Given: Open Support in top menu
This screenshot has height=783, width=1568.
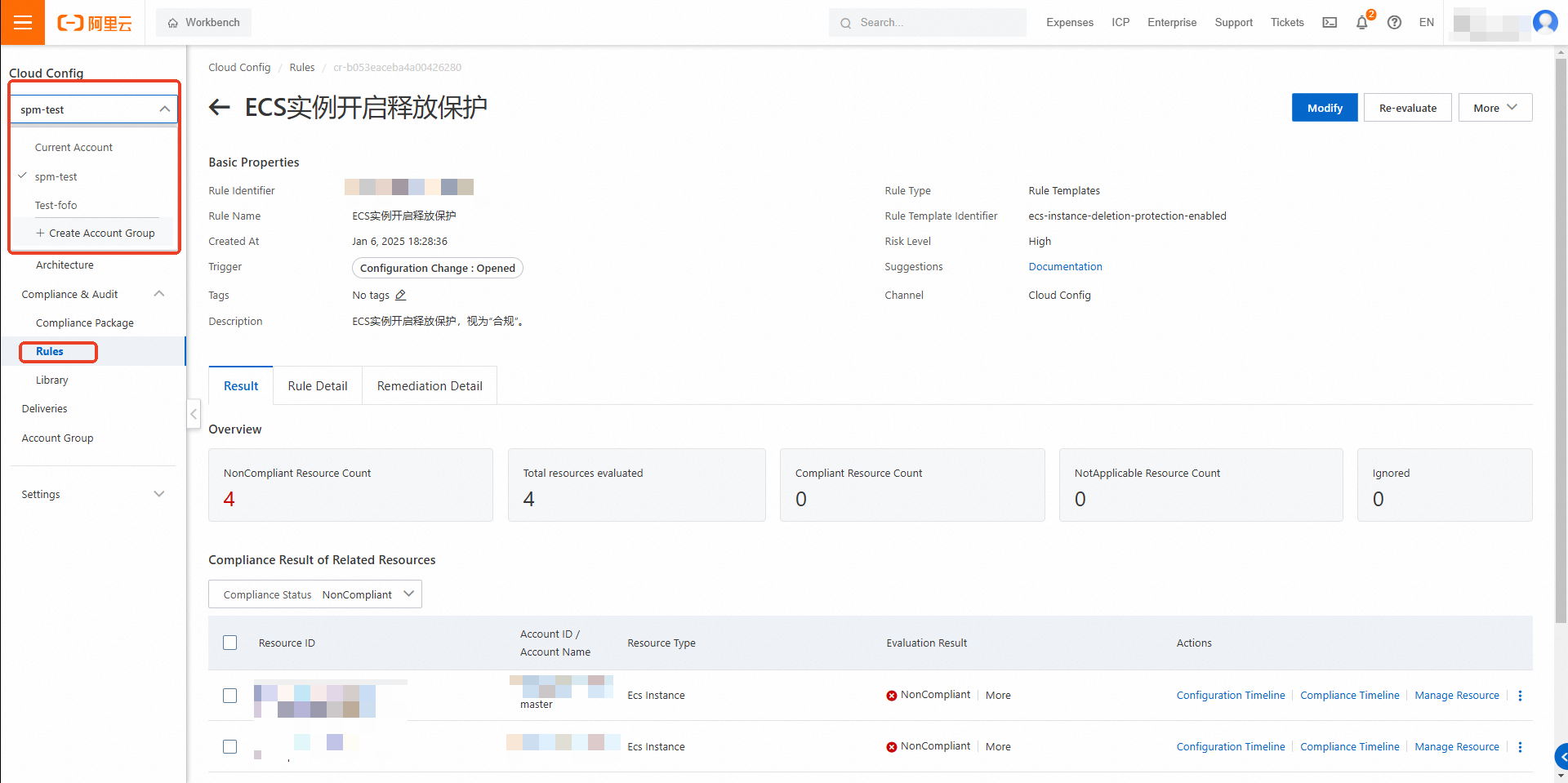Looking at the screenshot, I should (1233, 23).
